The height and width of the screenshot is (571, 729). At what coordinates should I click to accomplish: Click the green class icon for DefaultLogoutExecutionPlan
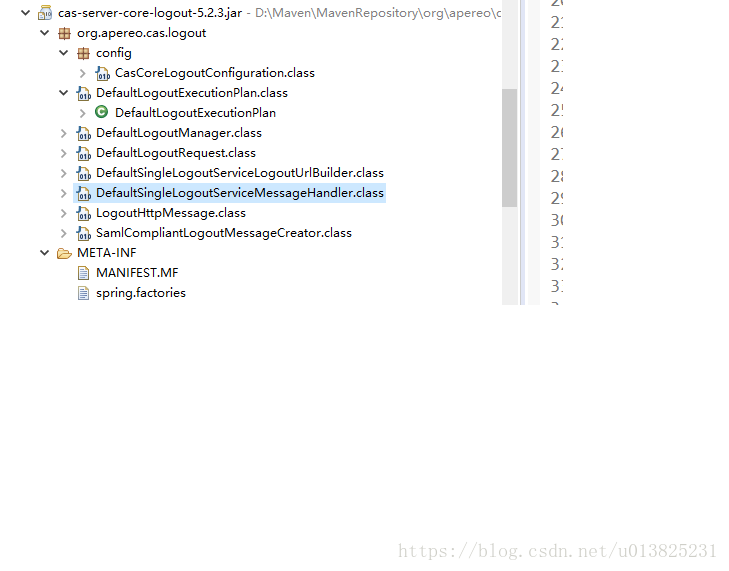[x=101, y=112]
